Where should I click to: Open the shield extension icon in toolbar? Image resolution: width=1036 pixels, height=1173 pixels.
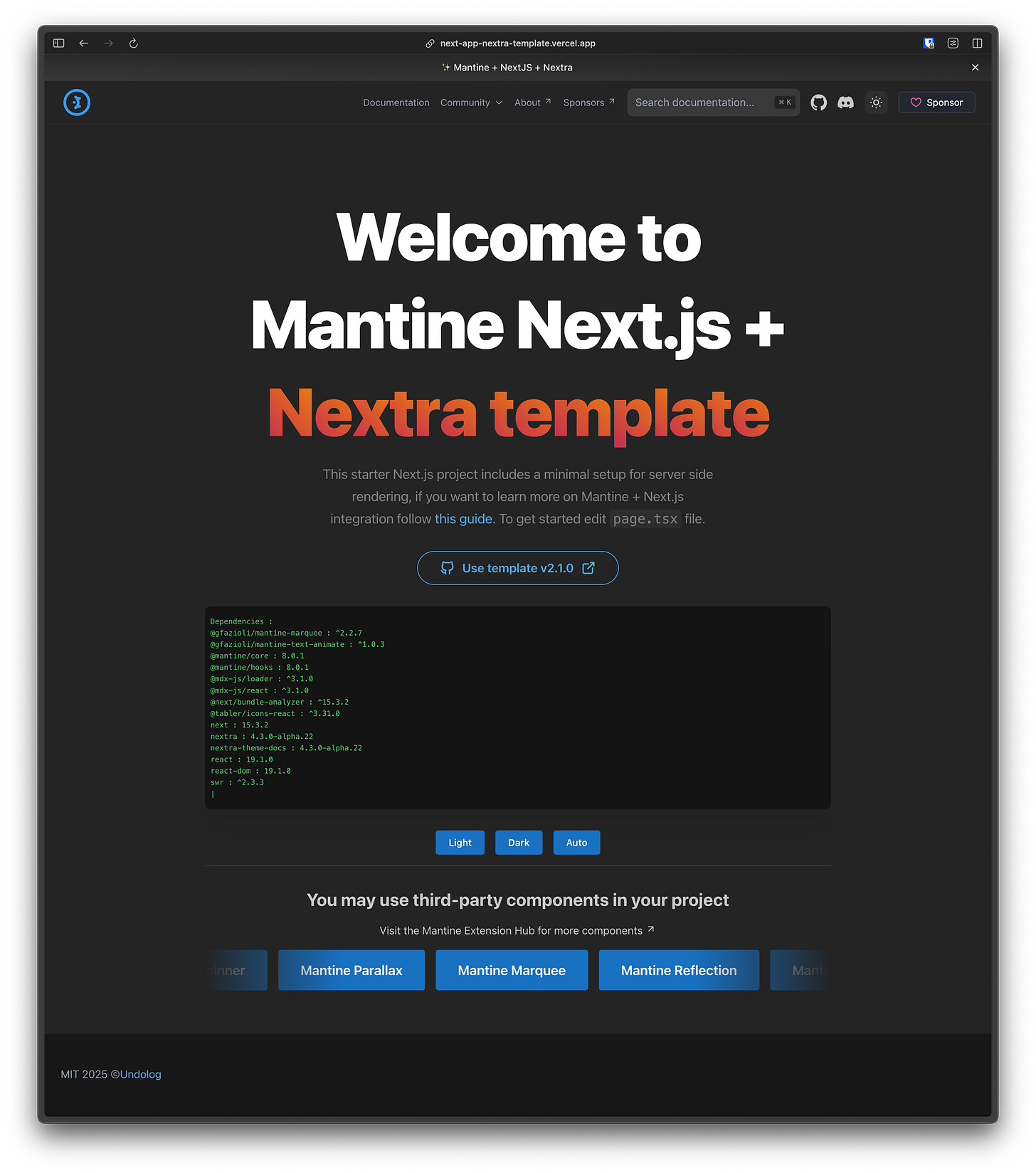coord(929,43)
